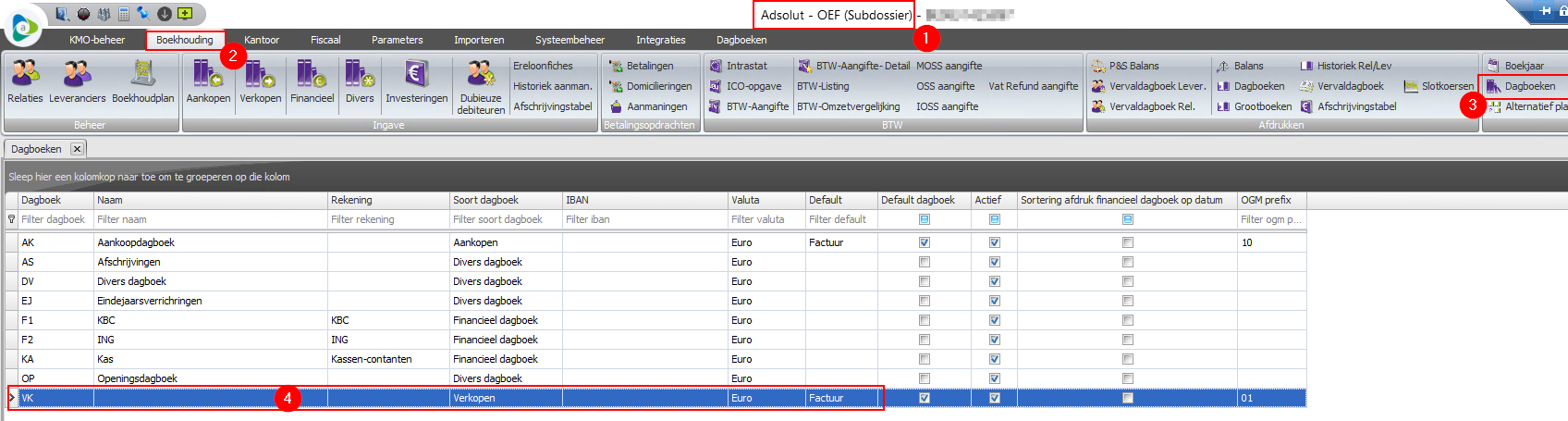Image resolution: width=1568 pixels, height=421 pixels.
Task: Open Domiciliëringen in Betalingsopdrachten
Action: pyautogui.click(x=650, y=86)
